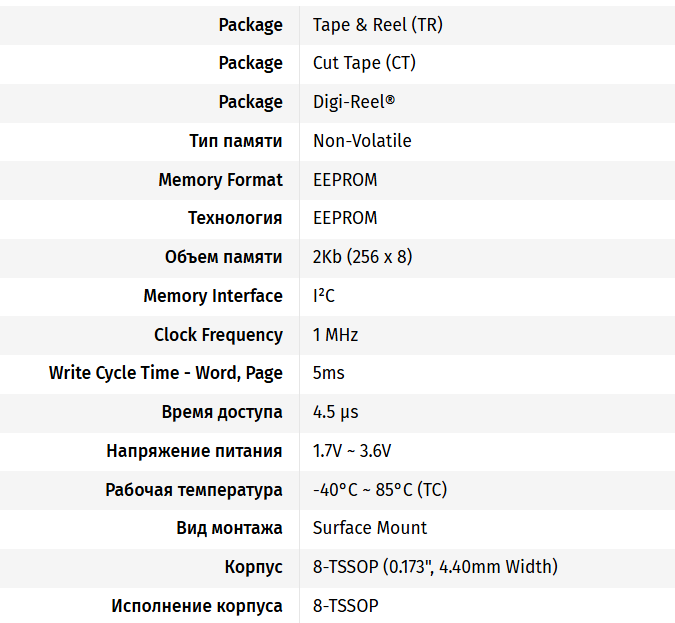Click the "Memory Format" label
This screenshot has height=623, width=675.
[x=220, y=180]
